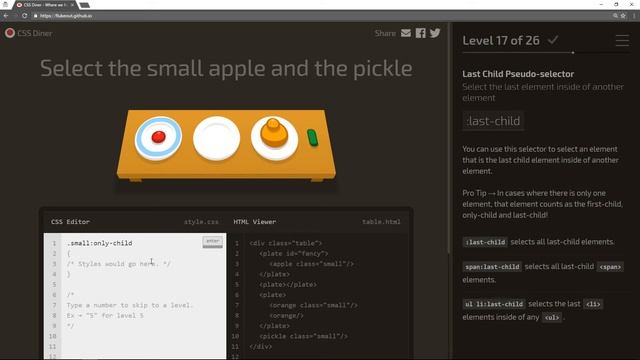Click the 'span:last-child' example code
The image size is (640, 360).
pos(492,267)
